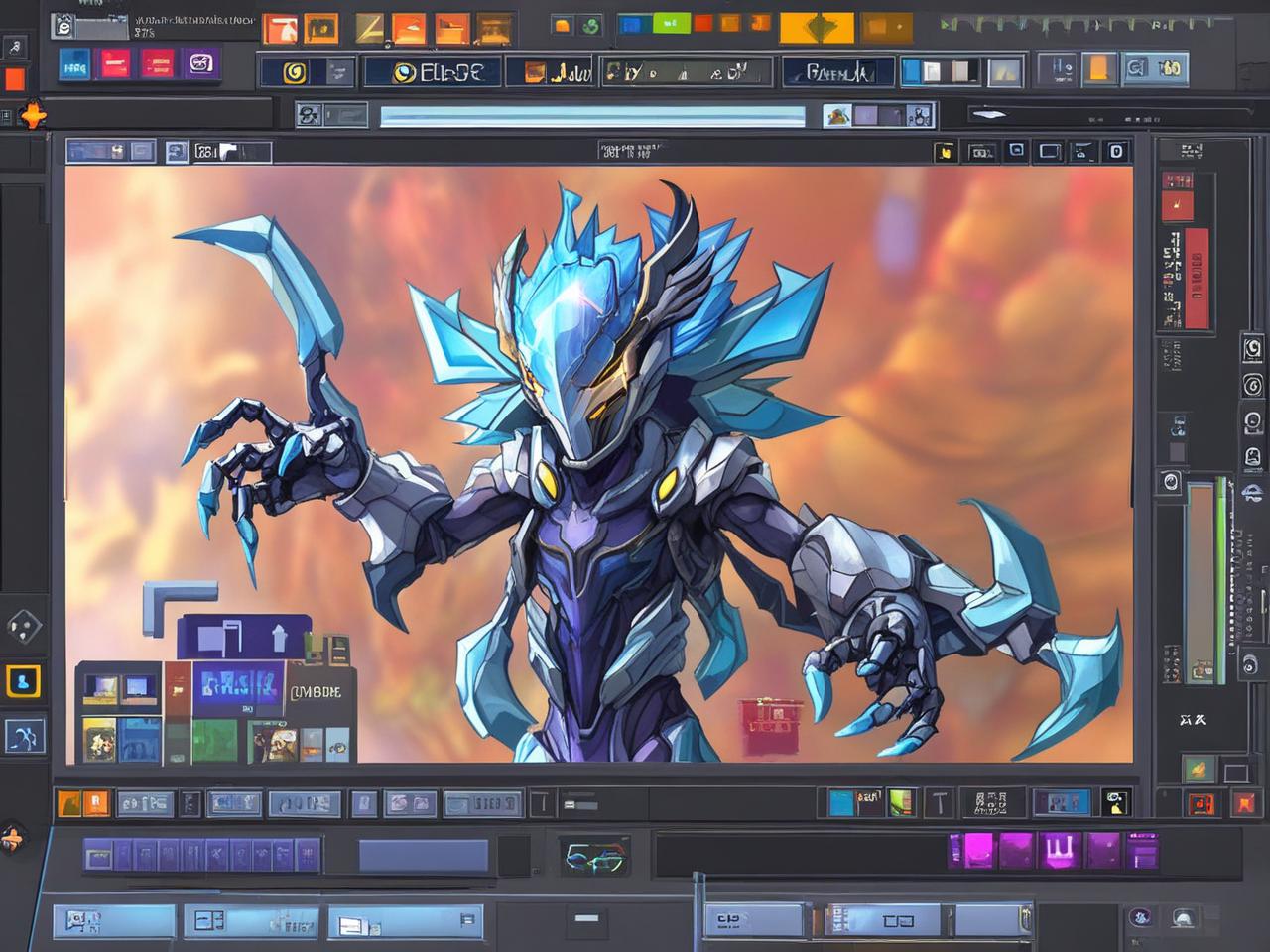The height and width of the screenshot is (952, 1270).
Task: Click the yellow spiral icon in top bar
Action: pyautogui.click(x=294, y=72)
